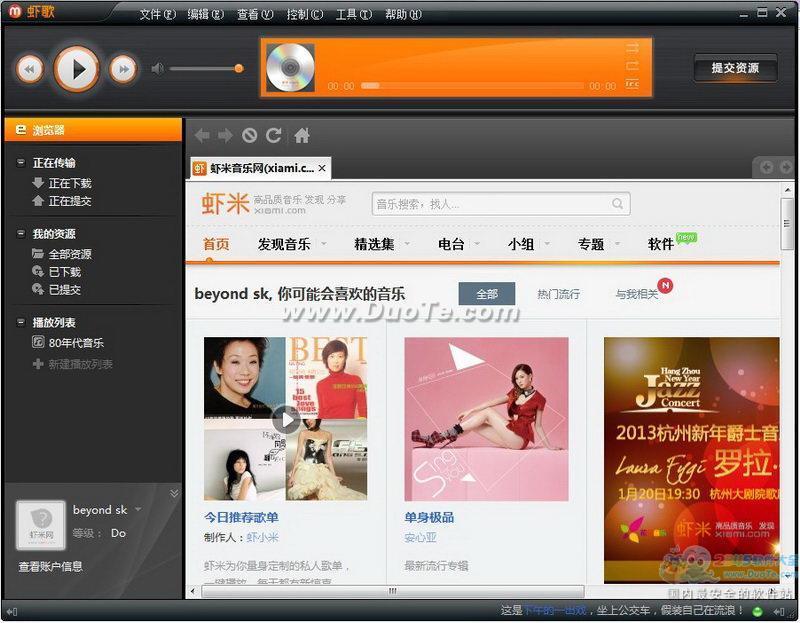
Task: Click the user avatar picture
Action: tap(41, 525)
